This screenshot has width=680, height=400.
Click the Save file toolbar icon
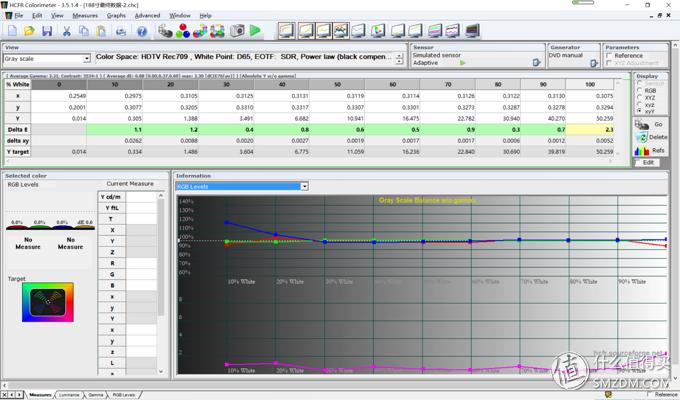point(46,31)
